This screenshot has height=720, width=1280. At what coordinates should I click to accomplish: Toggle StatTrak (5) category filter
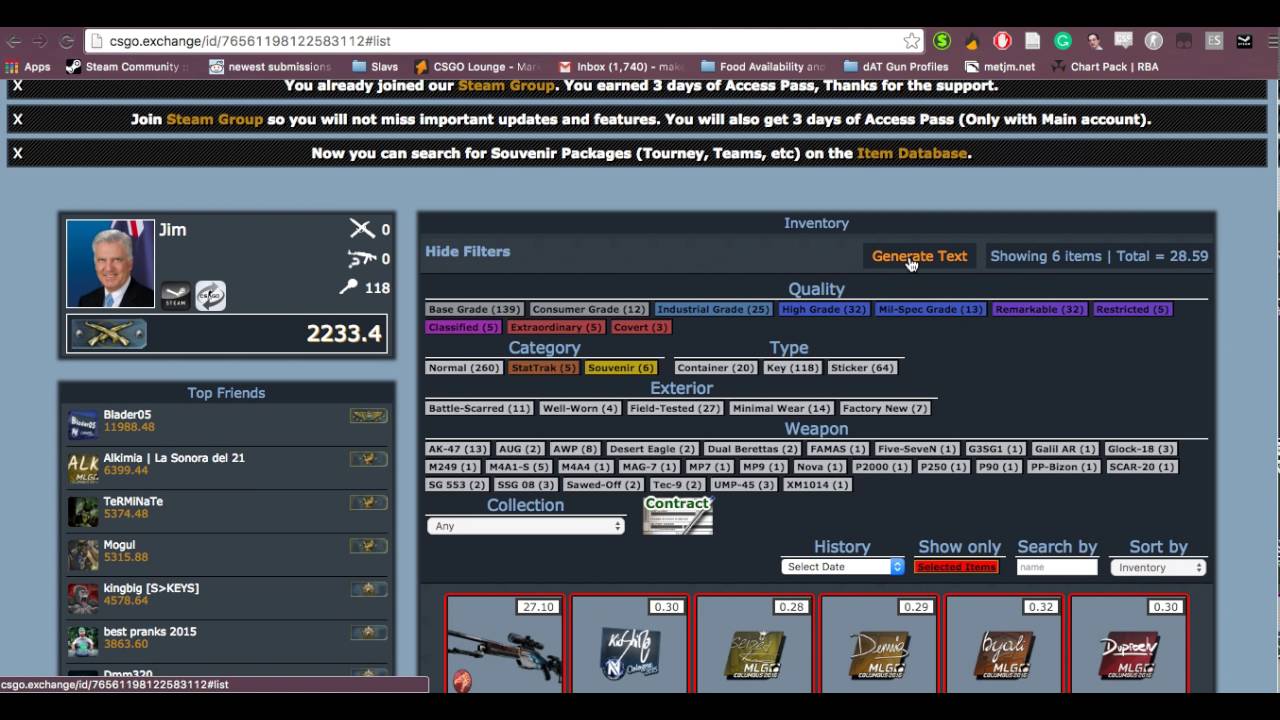tap(543, 367)
